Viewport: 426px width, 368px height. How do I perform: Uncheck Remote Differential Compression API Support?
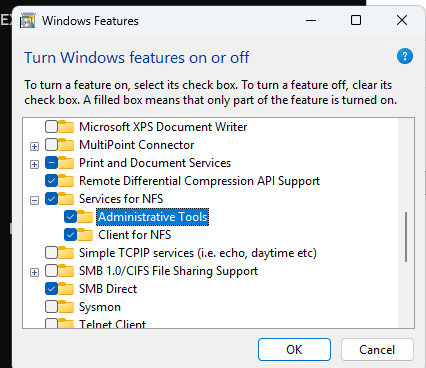point(51,181)
